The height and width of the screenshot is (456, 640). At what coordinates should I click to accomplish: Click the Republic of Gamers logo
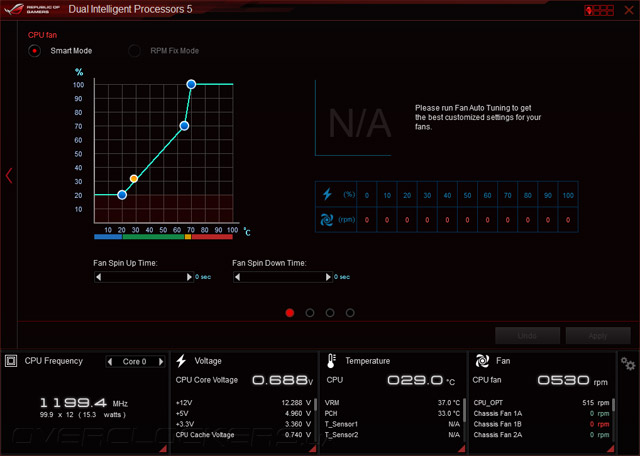[x=32, y=9]
